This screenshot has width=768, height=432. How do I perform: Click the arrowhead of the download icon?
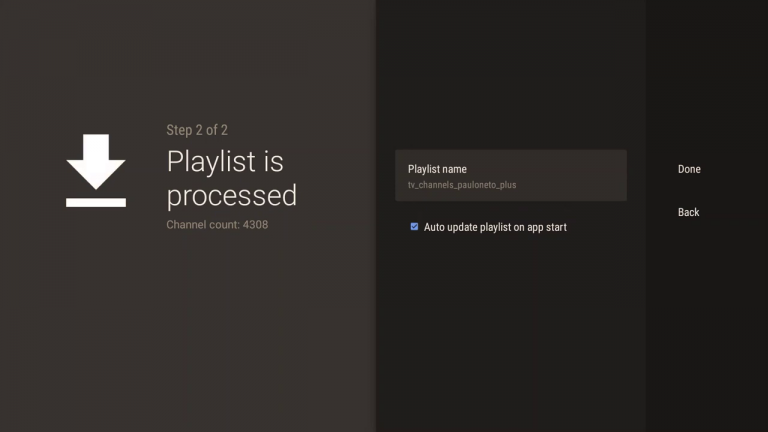coord(96,172)
